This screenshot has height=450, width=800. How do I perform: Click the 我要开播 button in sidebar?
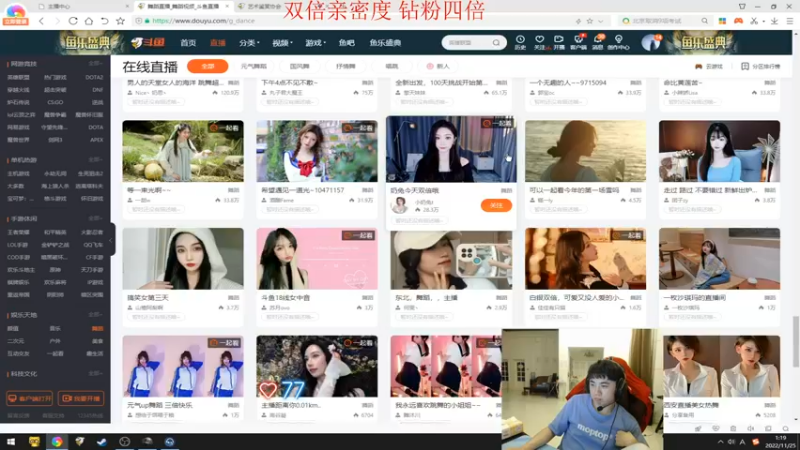81,398
